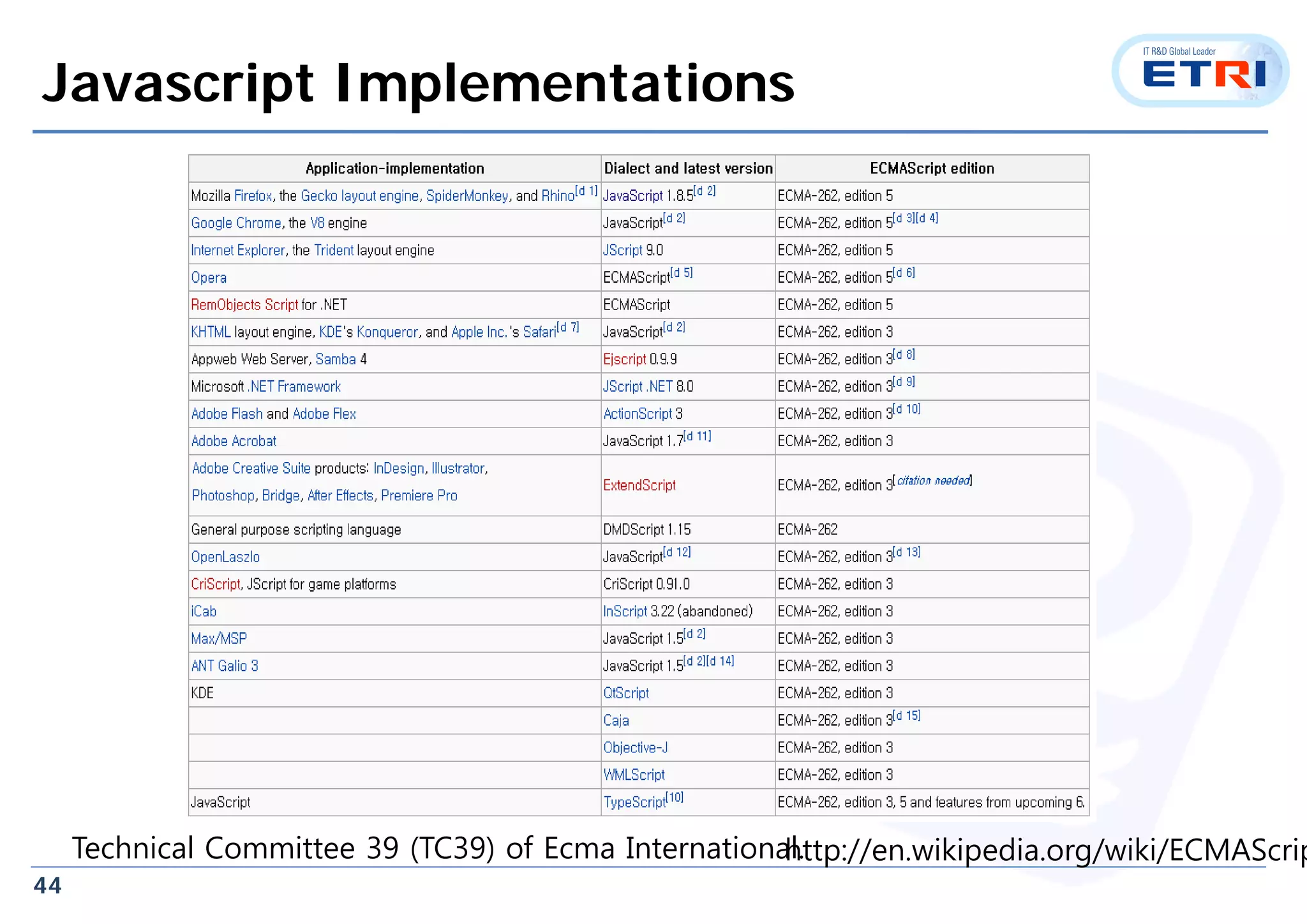
Task: Follow the Konqueror link
Action: click(x=387, y=332)
